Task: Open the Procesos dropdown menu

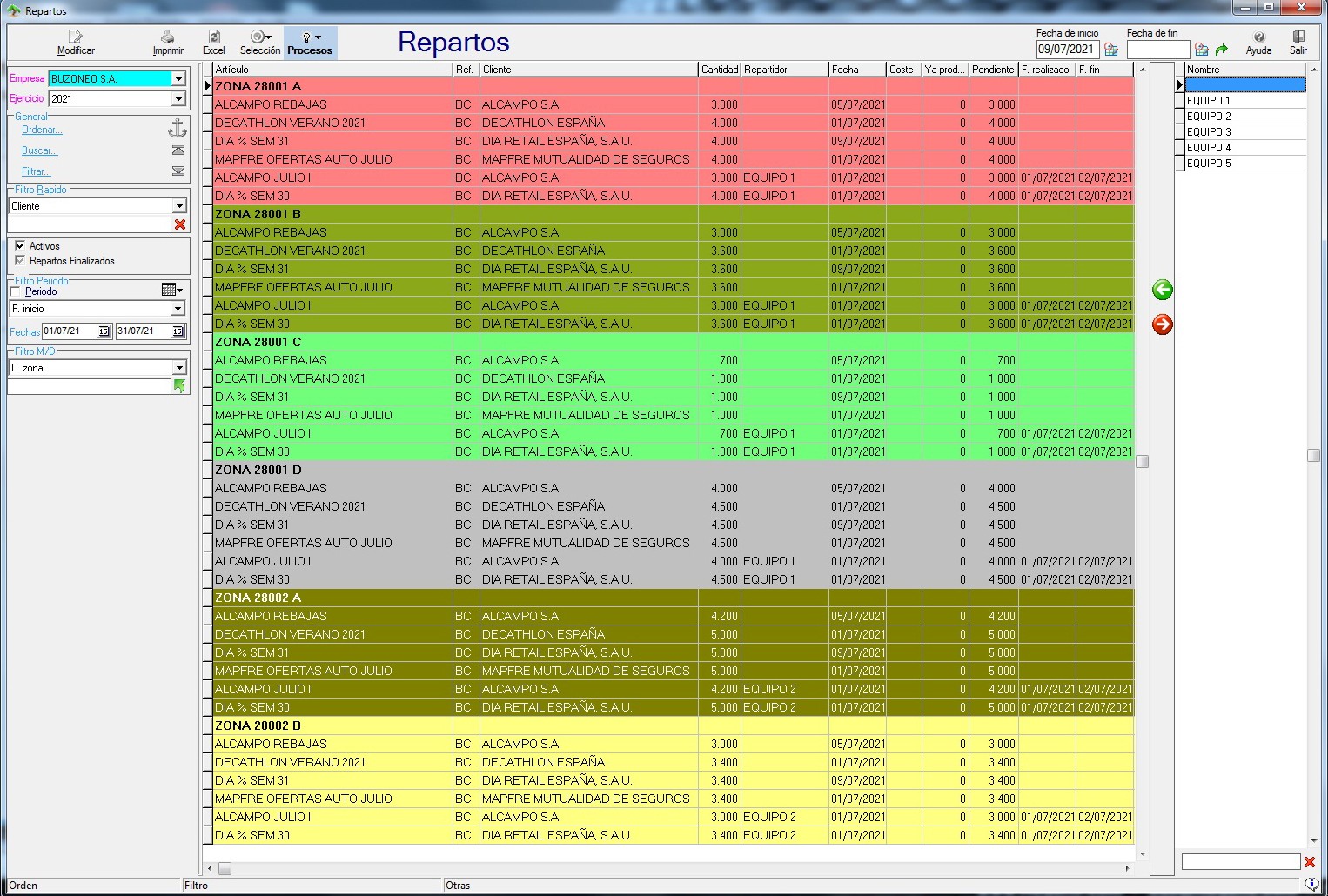Action: (310, 43)
